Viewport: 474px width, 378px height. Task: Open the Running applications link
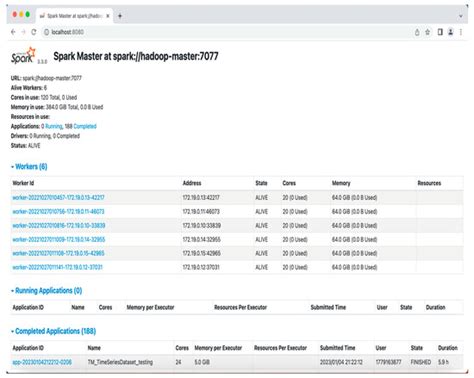54,126
